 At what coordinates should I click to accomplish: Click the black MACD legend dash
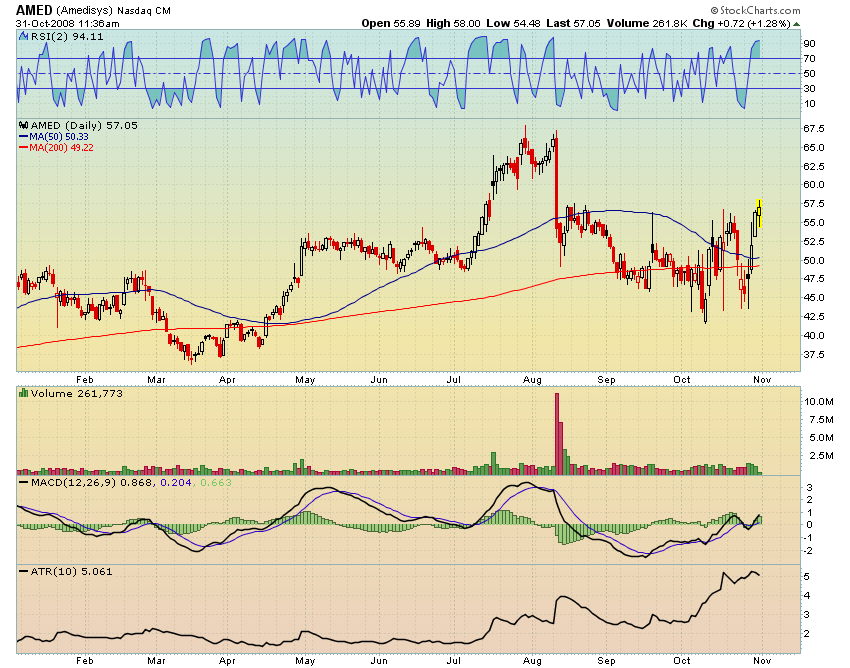23,482
